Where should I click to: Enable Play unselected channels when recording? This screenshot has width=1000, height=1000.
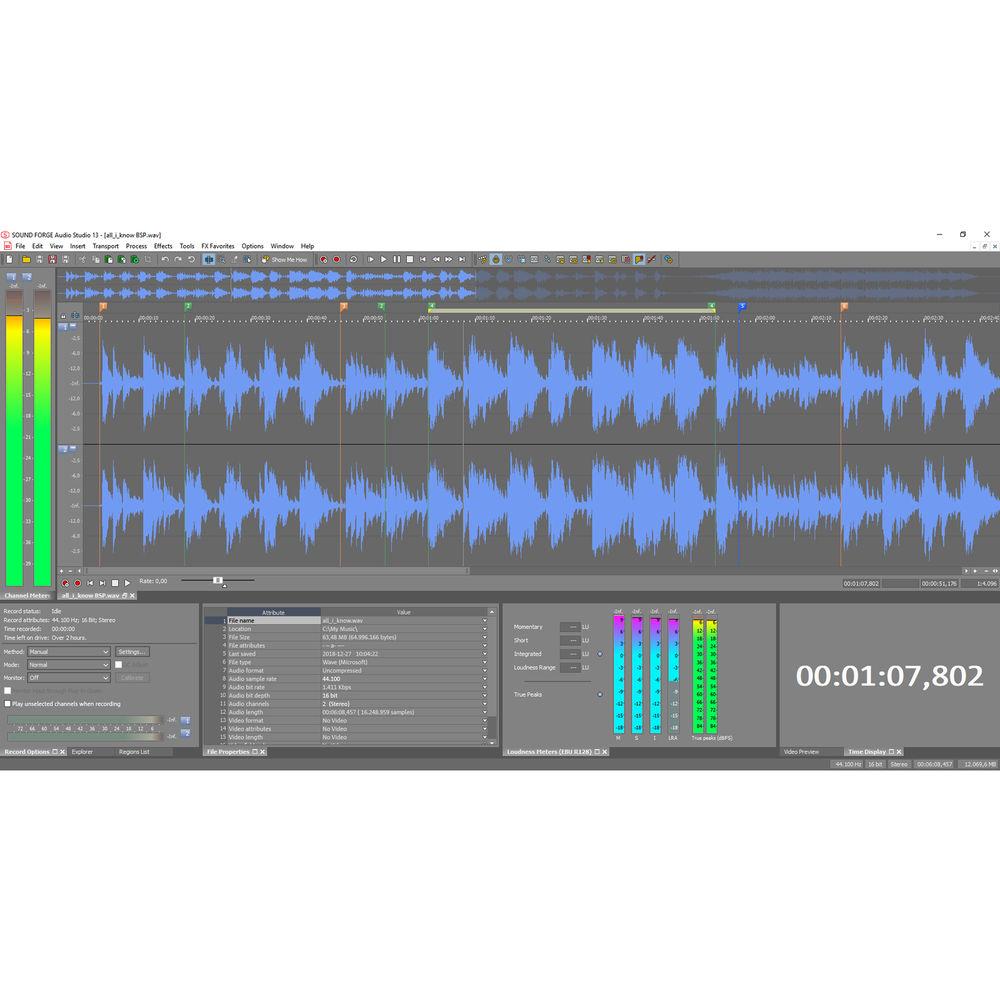pyautogui.click(x=10, y=703)
